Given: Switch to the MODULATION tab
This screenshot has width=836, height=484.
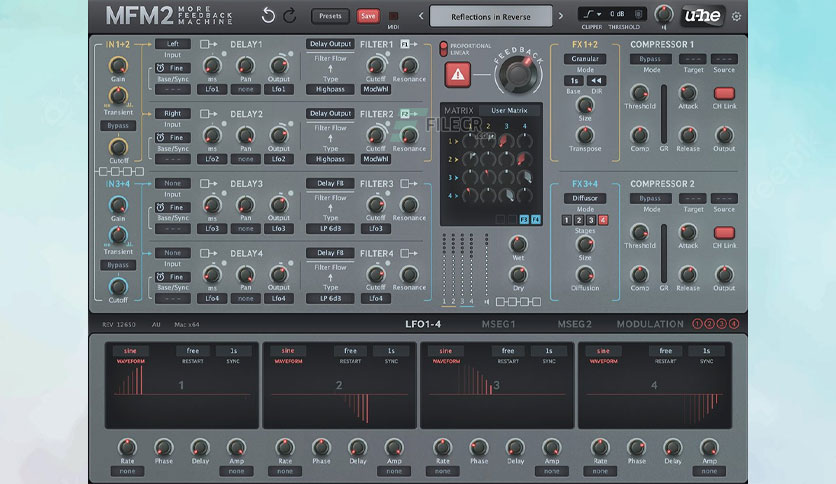Looking at the screenshot, I should (650, 324).
